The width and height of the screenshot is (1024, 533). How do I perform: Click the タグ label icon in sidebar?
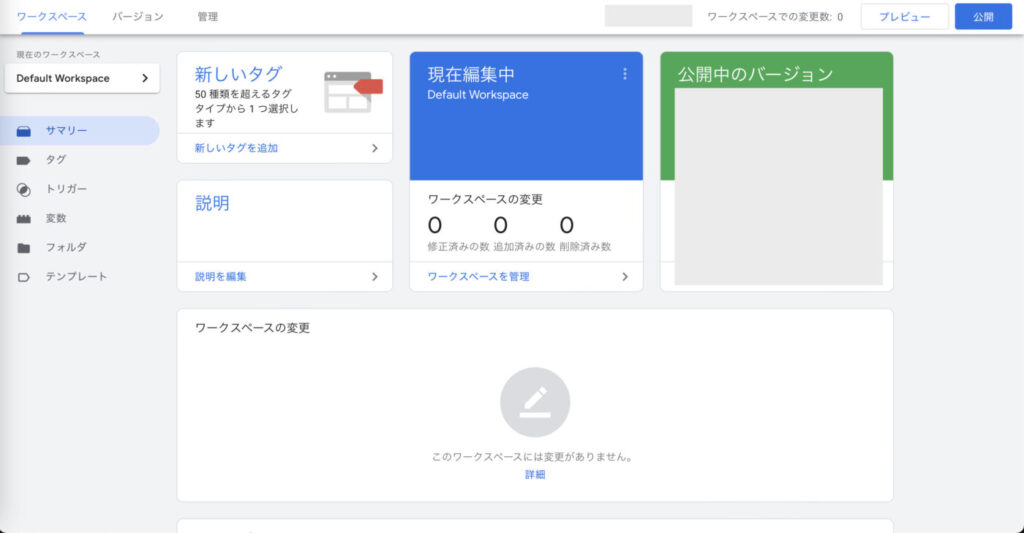tap(24, 160)
